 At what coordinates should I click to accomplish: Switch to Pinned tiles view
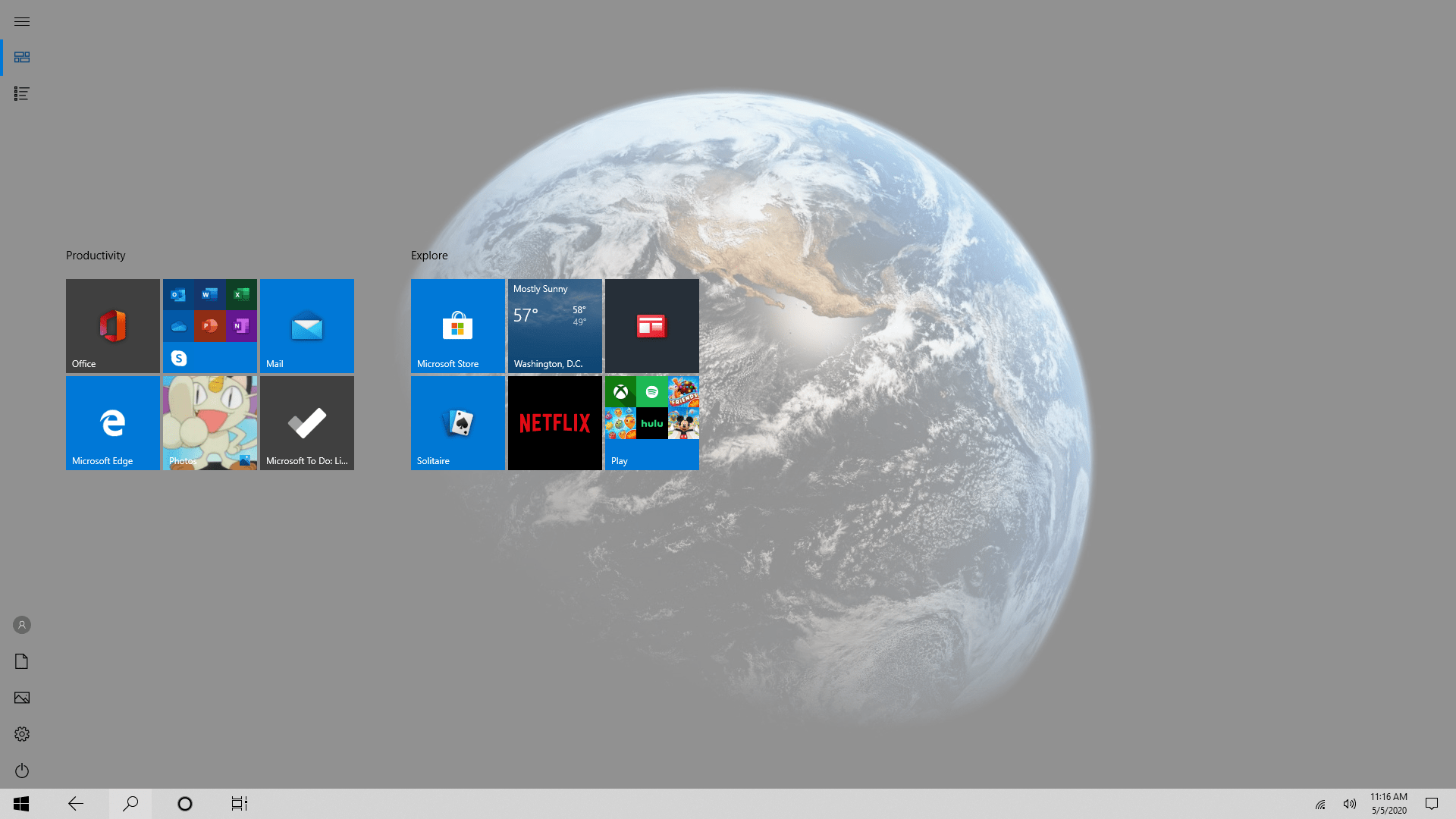[x=21, y=58]
